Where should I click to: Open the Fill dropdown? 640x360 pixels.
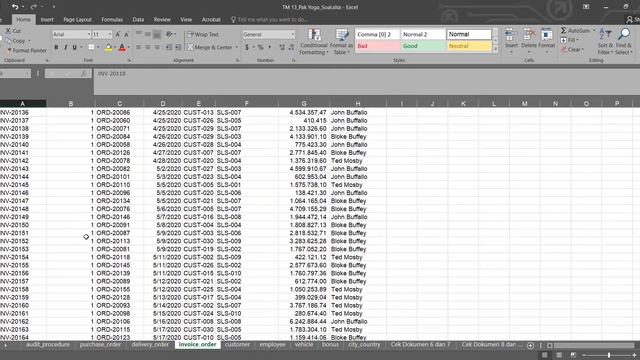coord(569,40)
